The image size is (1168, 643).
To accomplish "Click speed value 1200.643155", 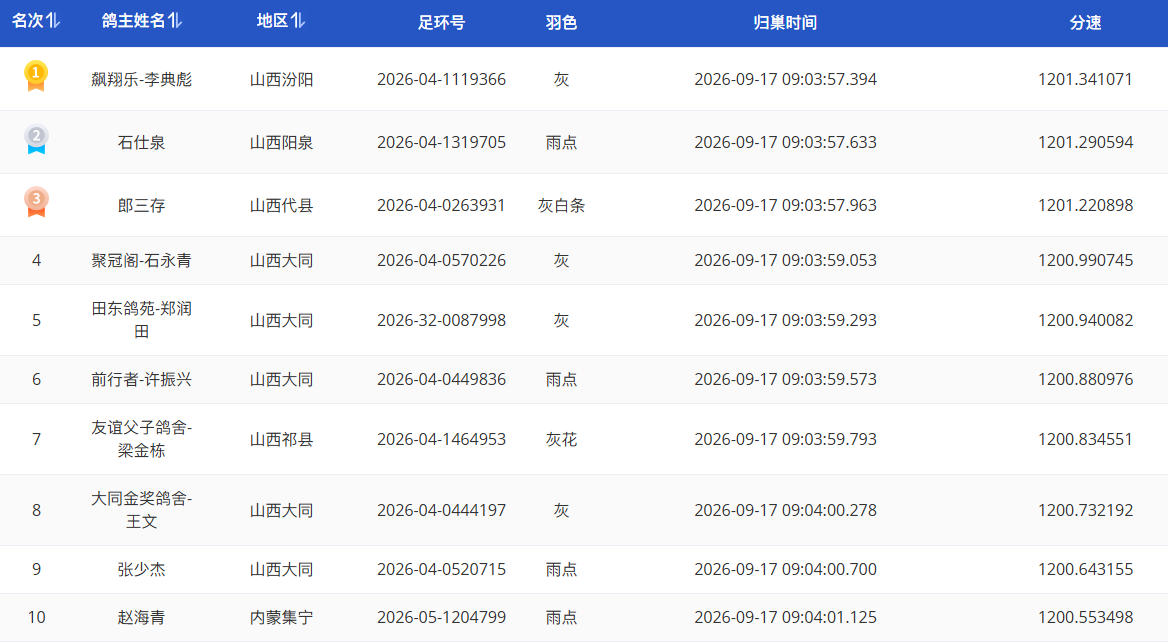I will coord(1085,569).
